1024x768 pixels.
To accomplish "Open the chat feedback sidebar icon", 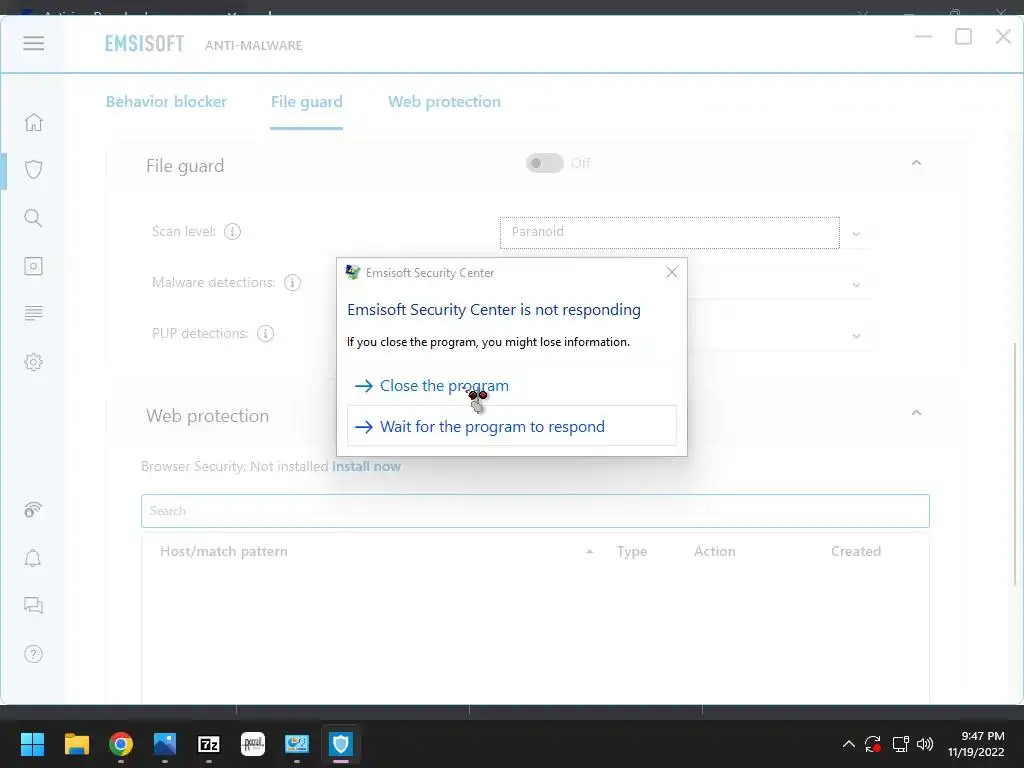I will [x=33, y=605].
